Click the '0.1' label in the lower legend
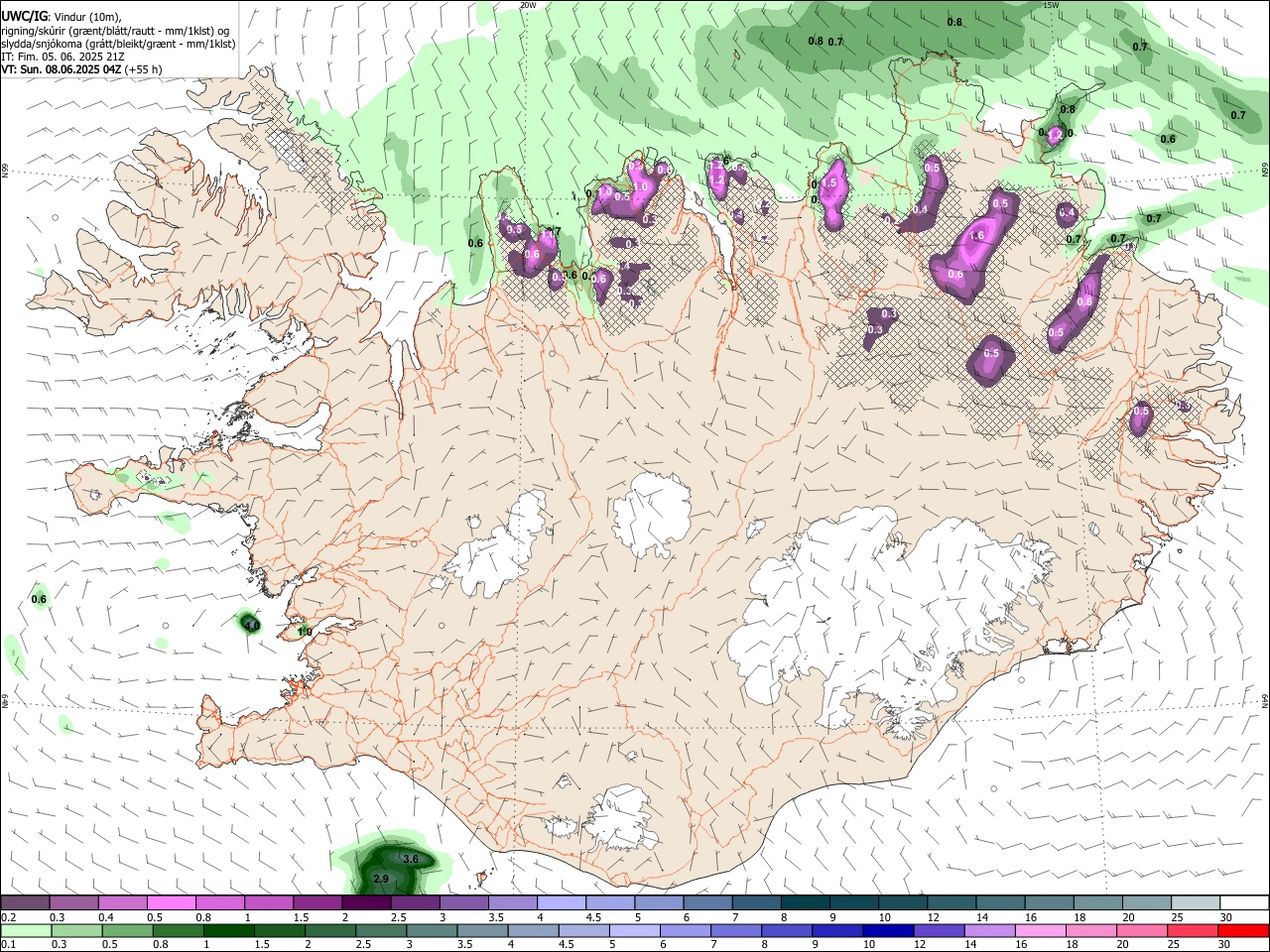 pos(9,945)
